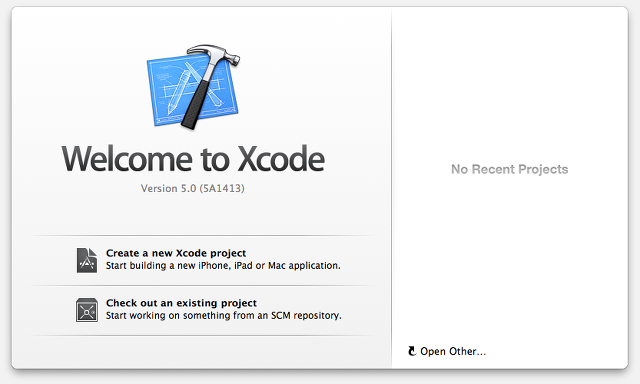
Task: Click the new Xcode project document icon
Action: (x=87, y=260)
